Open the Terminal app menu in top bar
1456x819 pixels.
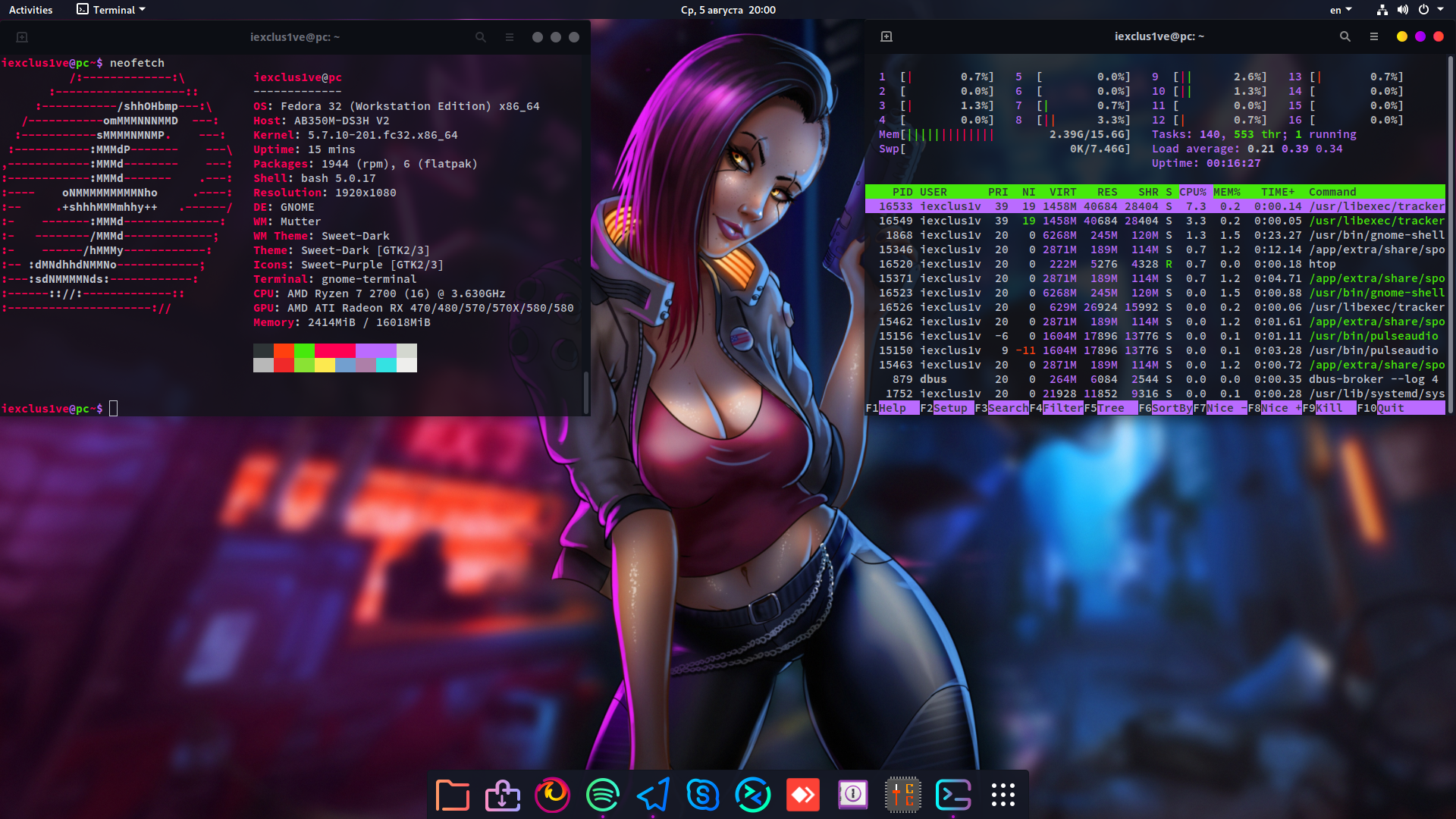tap(111, 10)
